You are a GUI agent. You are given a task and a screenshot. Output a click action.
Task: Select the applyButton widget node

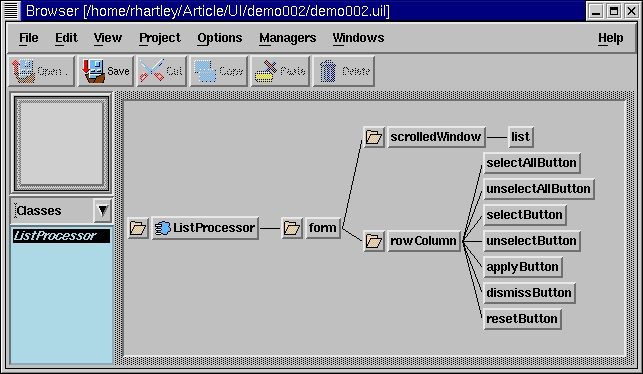tap(522, 267)
